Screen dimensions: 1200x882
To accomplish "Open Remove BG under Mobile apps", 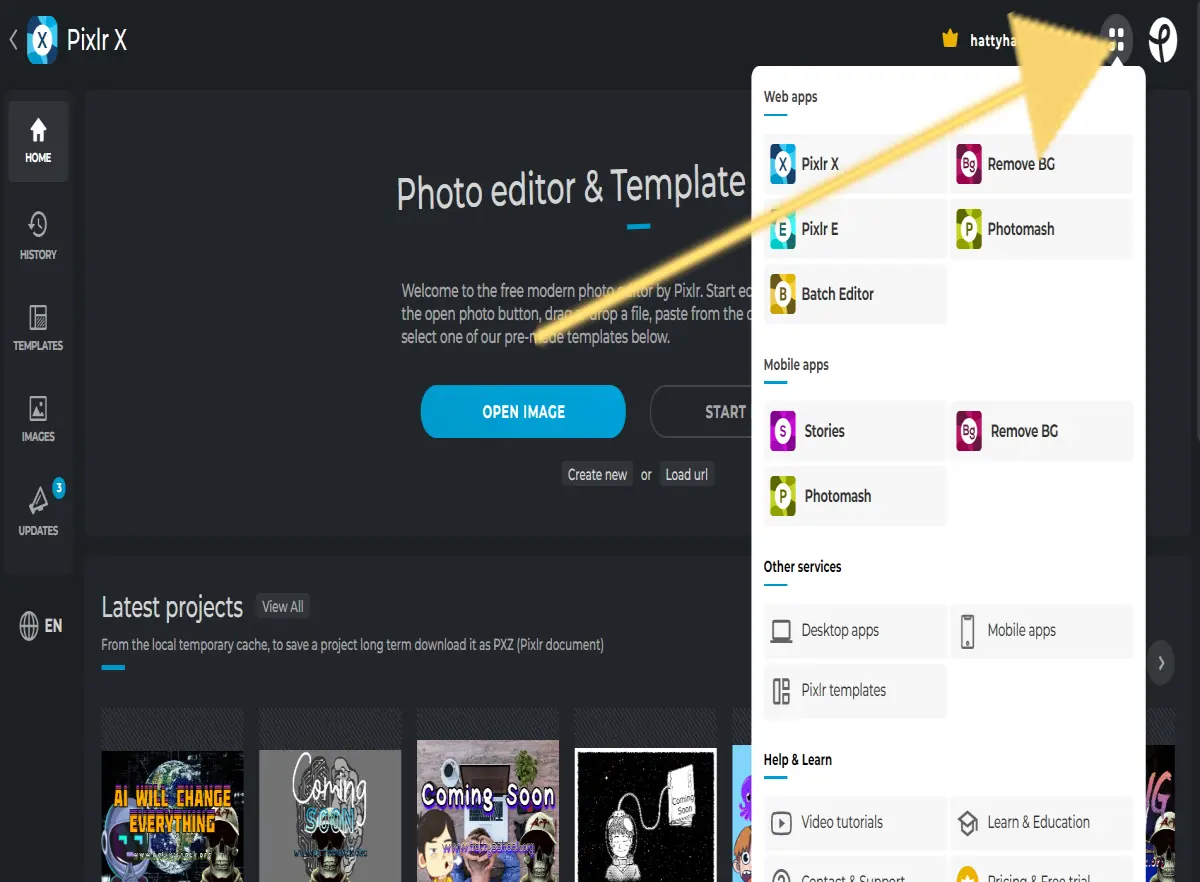I will [1042, 431].
